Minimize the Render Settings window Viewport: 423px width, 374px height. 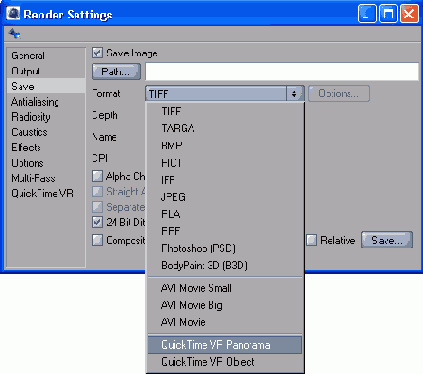[x=367, y=14]
